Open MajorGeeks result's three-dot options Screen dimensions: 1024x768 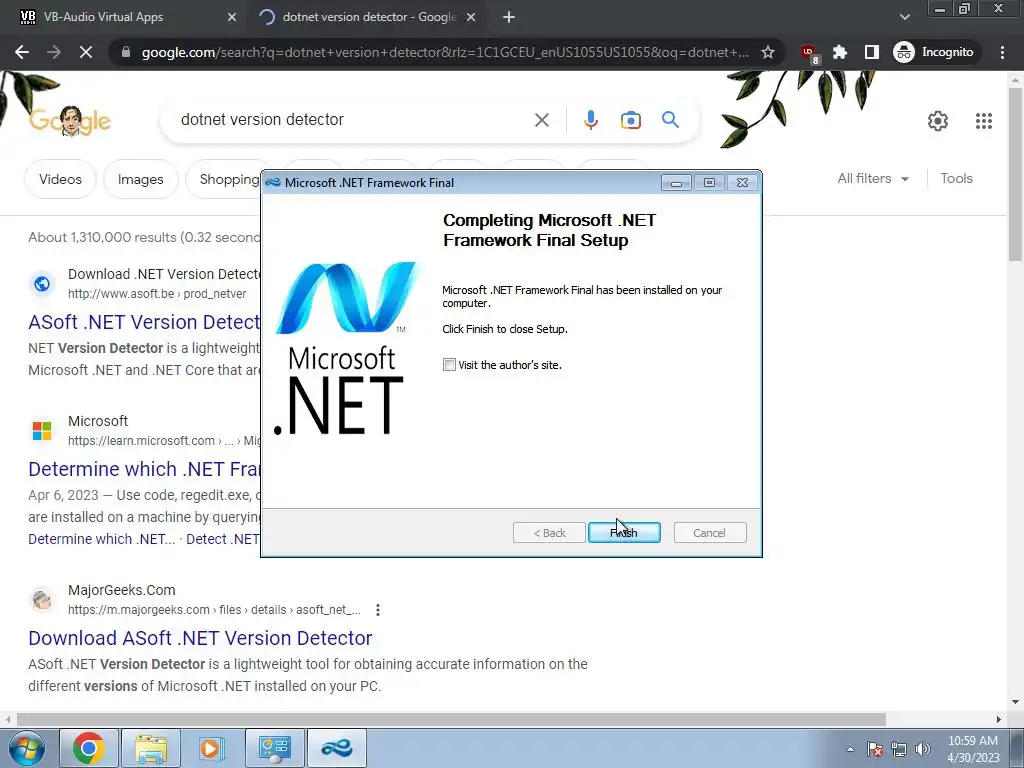(378, 610)
